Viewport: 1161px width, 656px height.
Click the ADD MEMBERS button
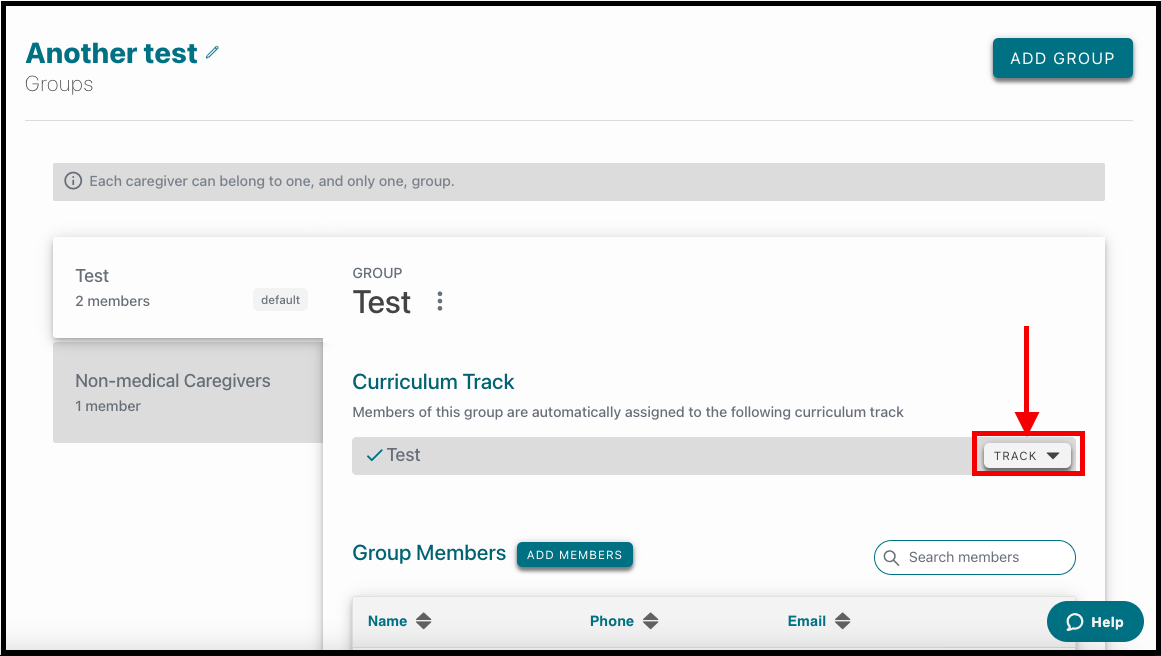[x=575, y=555]
